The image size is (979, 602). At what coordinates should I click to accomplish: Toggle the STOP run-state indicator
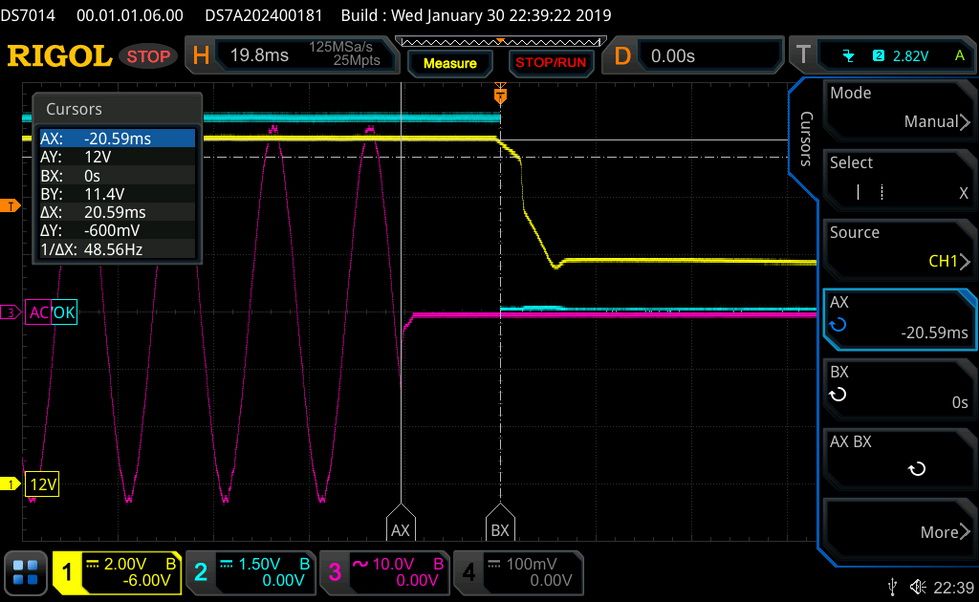(x=149, y=56)
